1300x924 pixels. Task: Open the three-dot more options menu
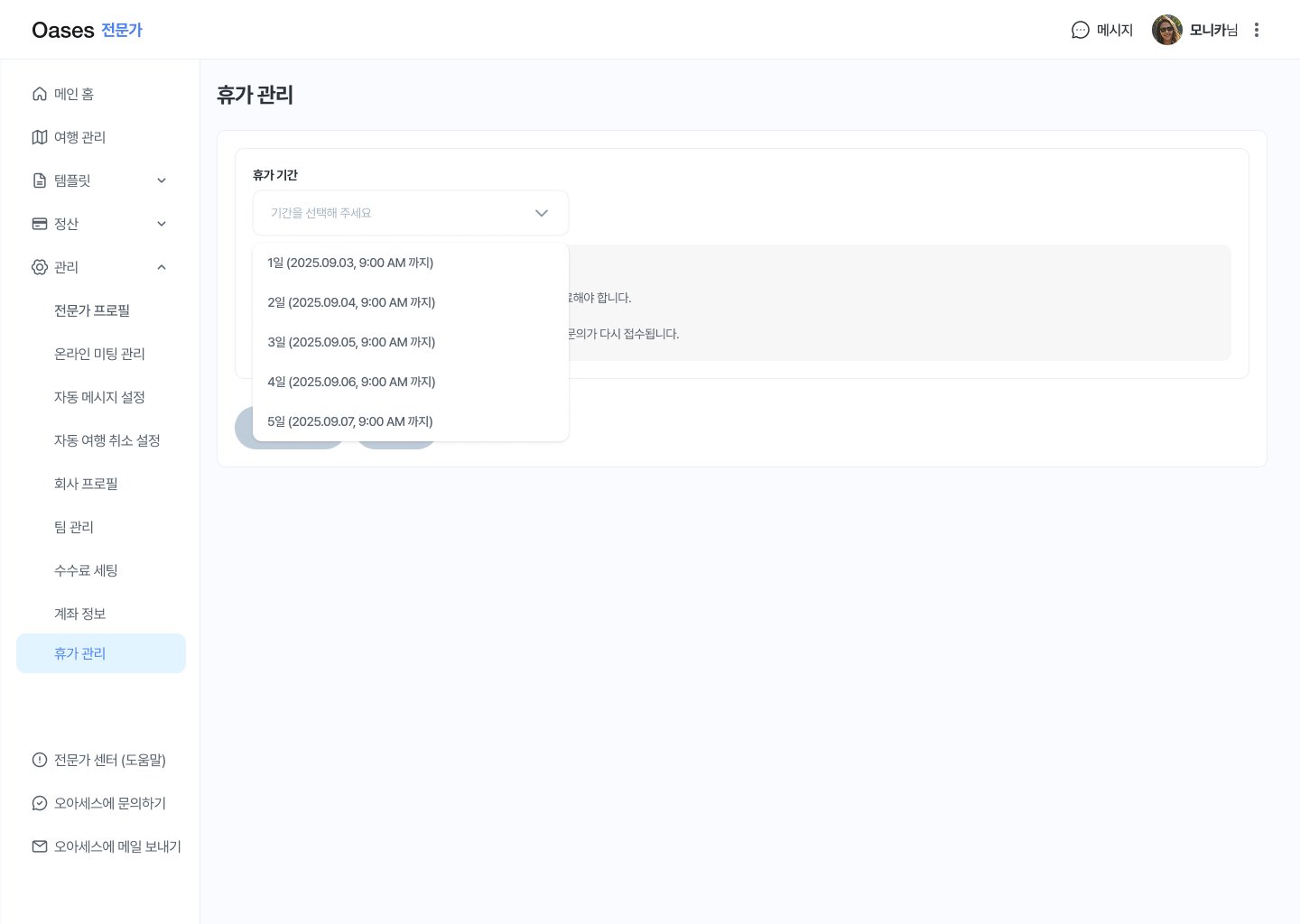pos(1256,30)
